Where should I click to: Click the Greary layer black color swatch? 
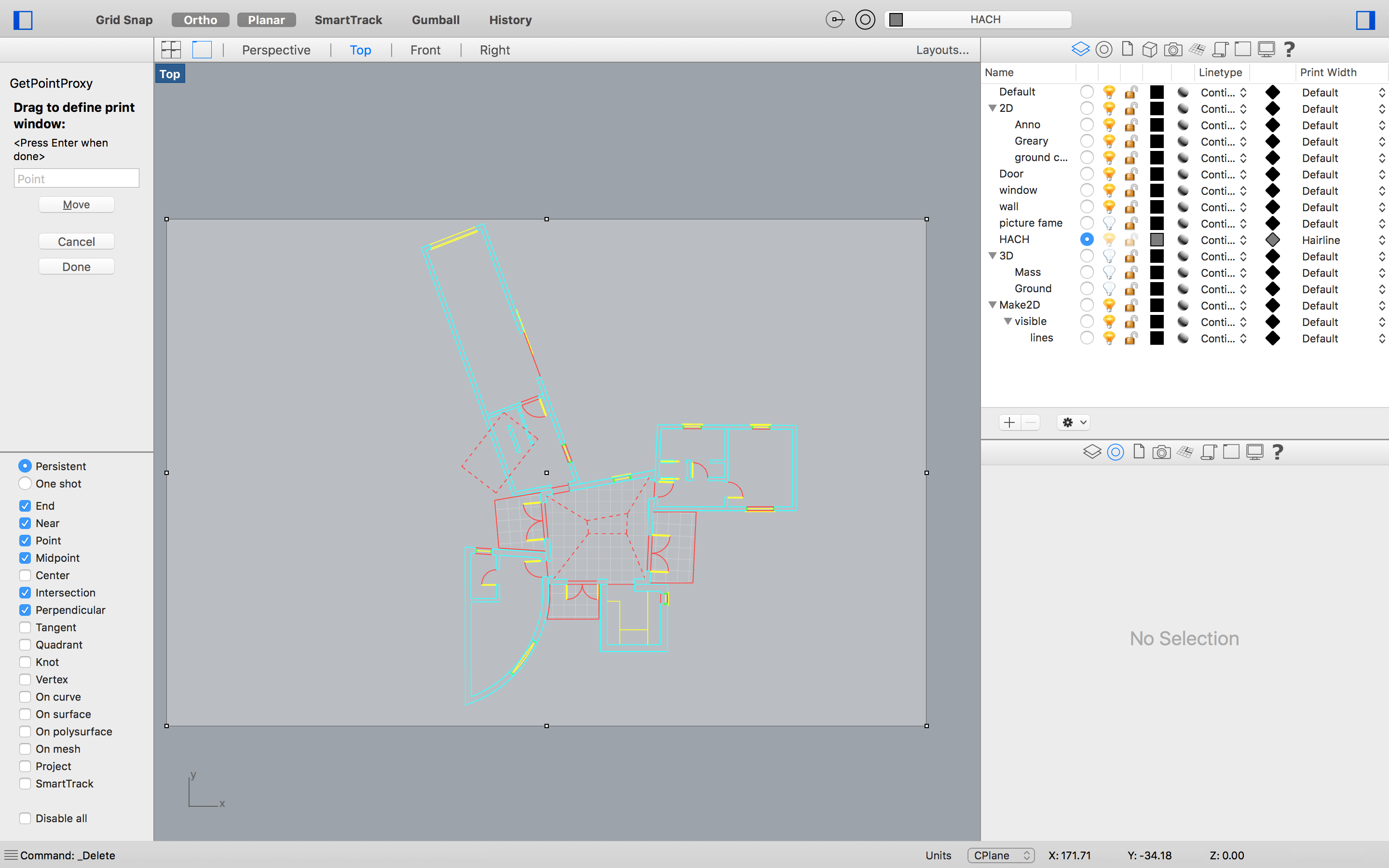[x=1157, y=141]
